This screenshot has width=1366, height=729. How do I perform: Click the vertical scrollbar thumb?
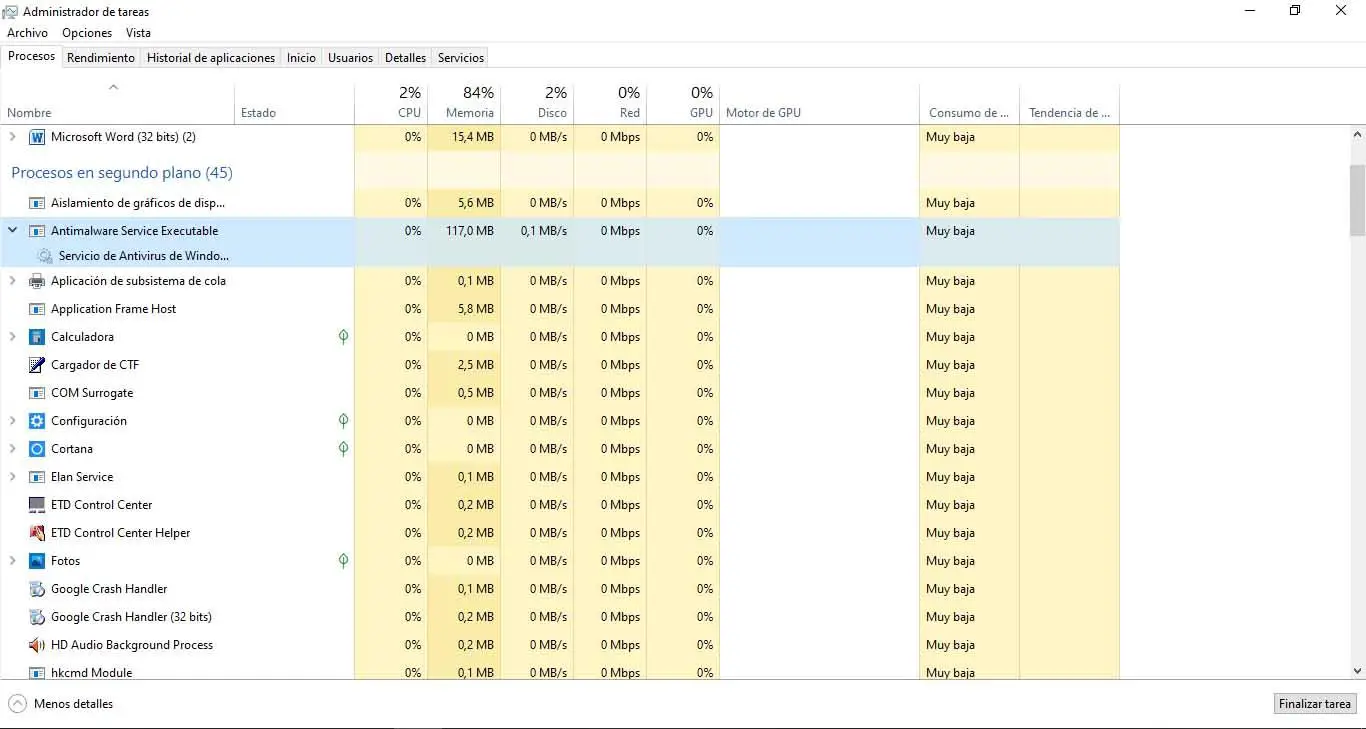click(x=1357, y=200)
